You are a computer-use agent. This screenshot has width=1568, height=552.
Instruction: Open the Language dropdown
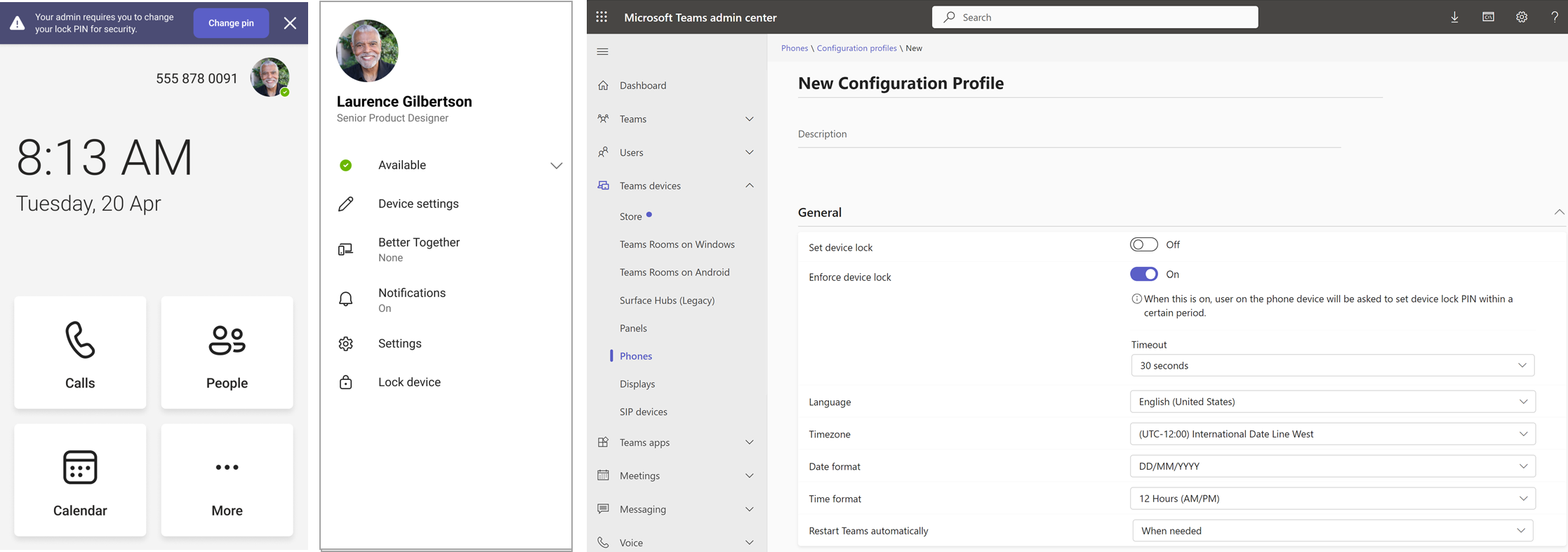1332,402
